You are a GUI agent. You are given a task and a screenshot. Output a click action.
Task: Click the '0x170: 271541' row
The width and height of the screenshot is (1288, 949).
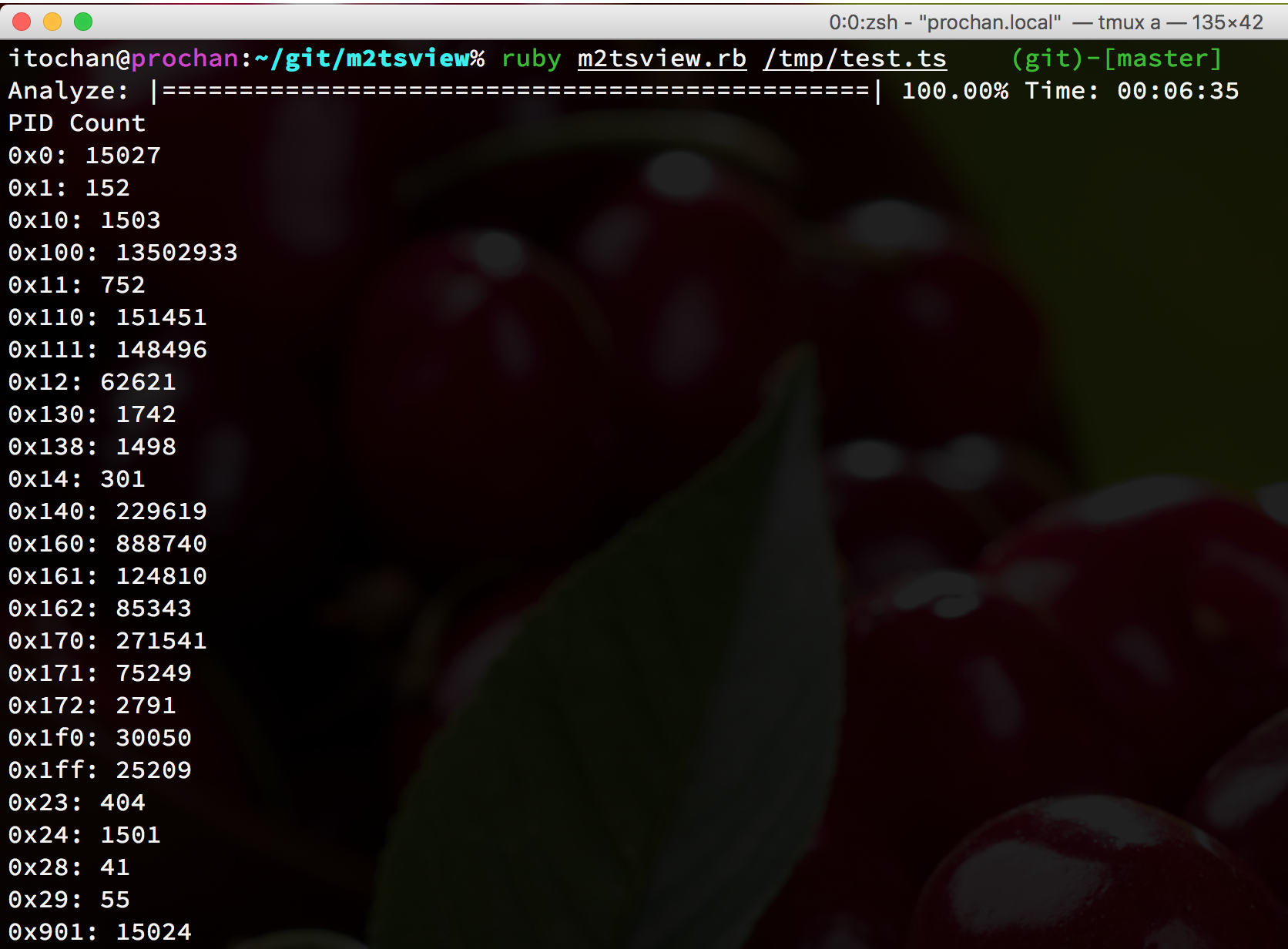(x=107, y=641)
